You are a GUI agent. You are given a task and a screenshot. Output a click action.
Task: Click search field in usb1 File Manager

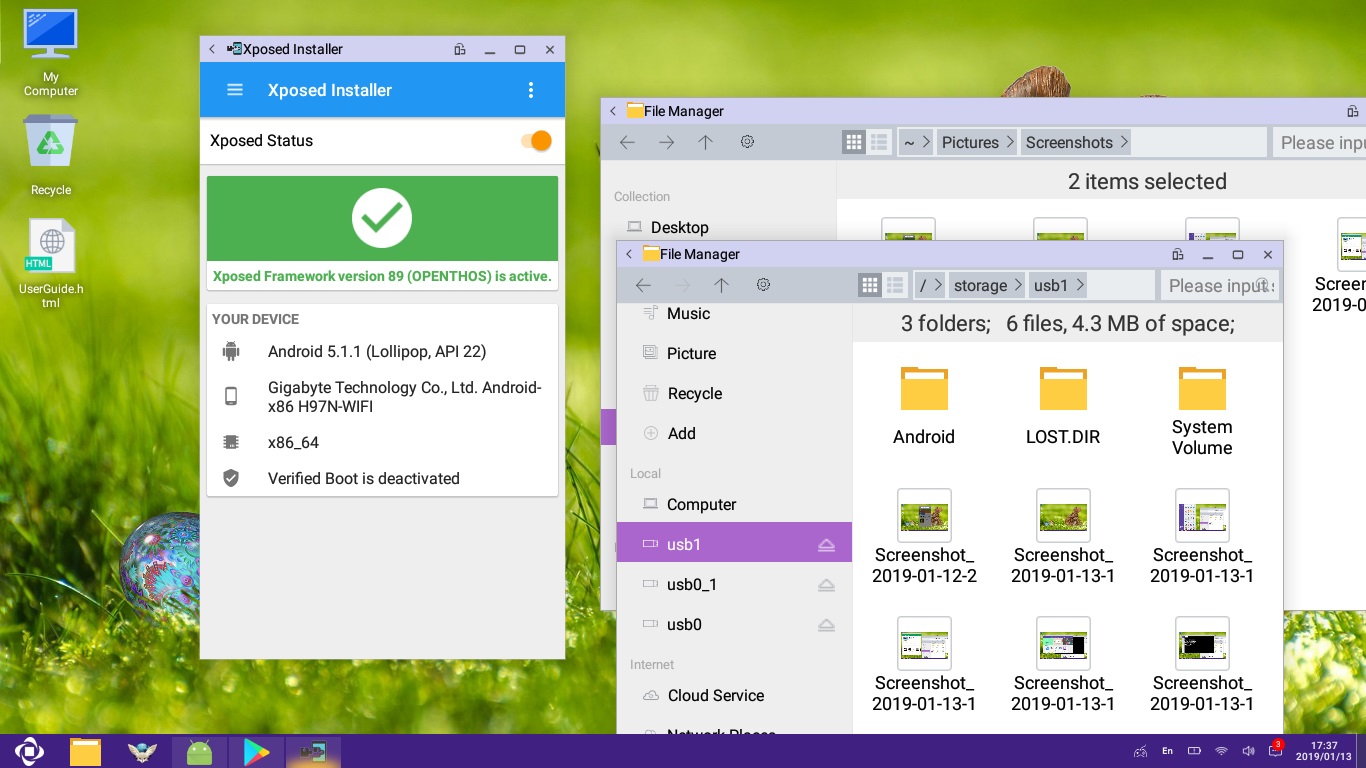coord(1218,286)
